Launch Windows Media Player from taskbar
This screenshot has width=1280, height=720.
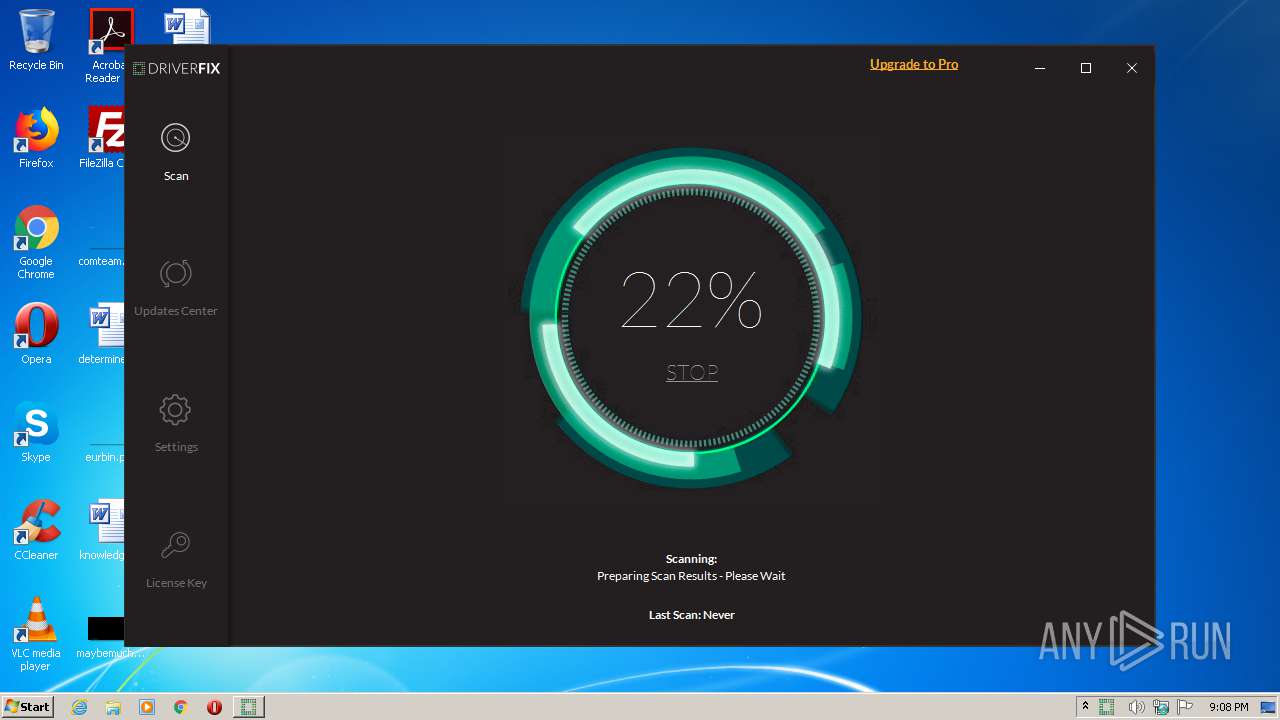(147, 707)
